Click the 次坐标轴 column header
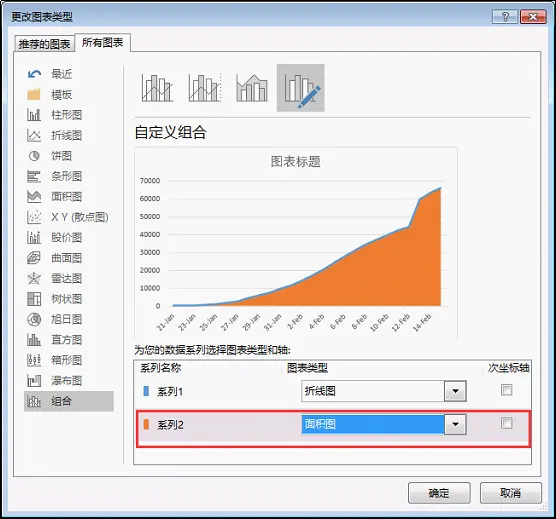Screen dimensions: 556x519 coord(508,368)
